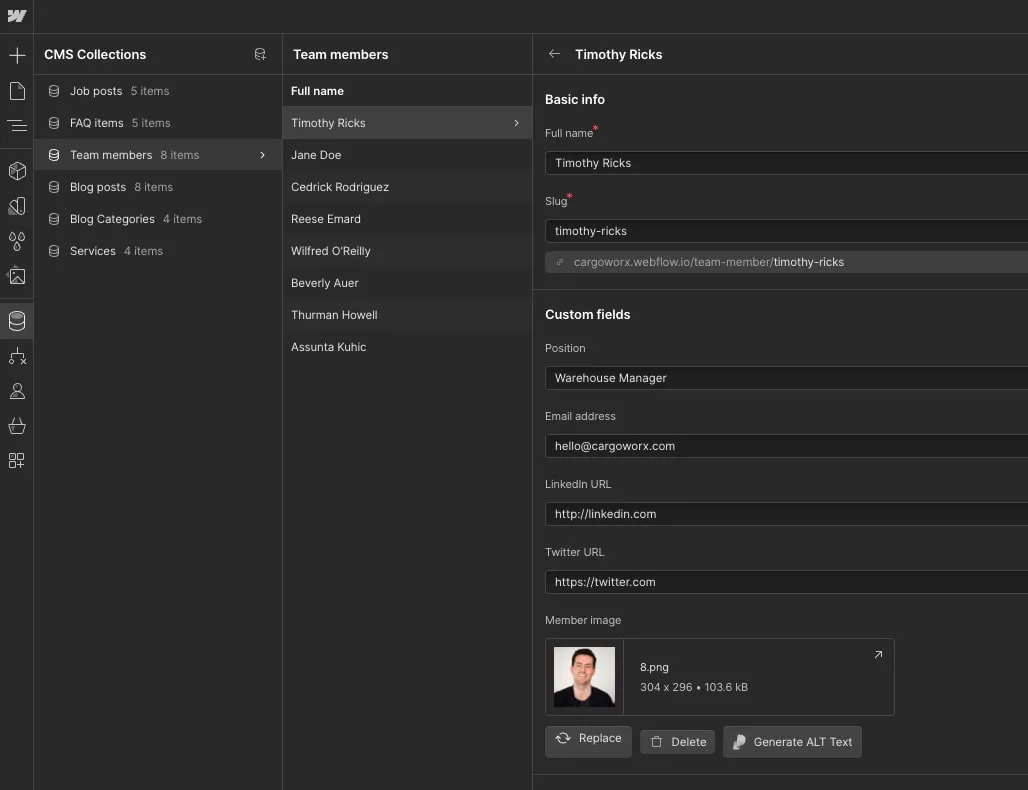Screen dimensions: 1028x790
Task: Click the 8.png file name
Action: pos(654,667)
